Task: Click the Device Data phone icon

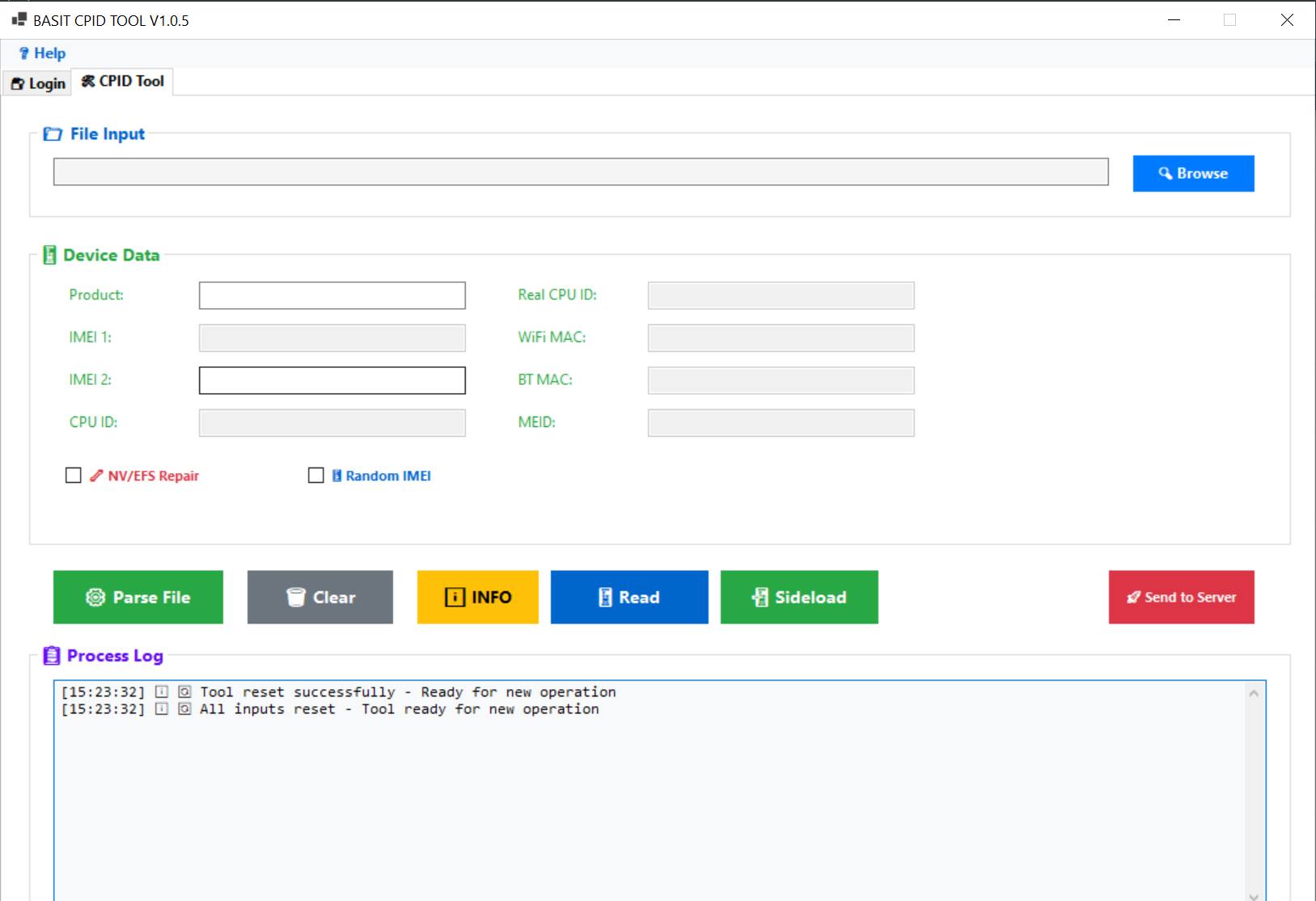Action: [x=49, y=256]
